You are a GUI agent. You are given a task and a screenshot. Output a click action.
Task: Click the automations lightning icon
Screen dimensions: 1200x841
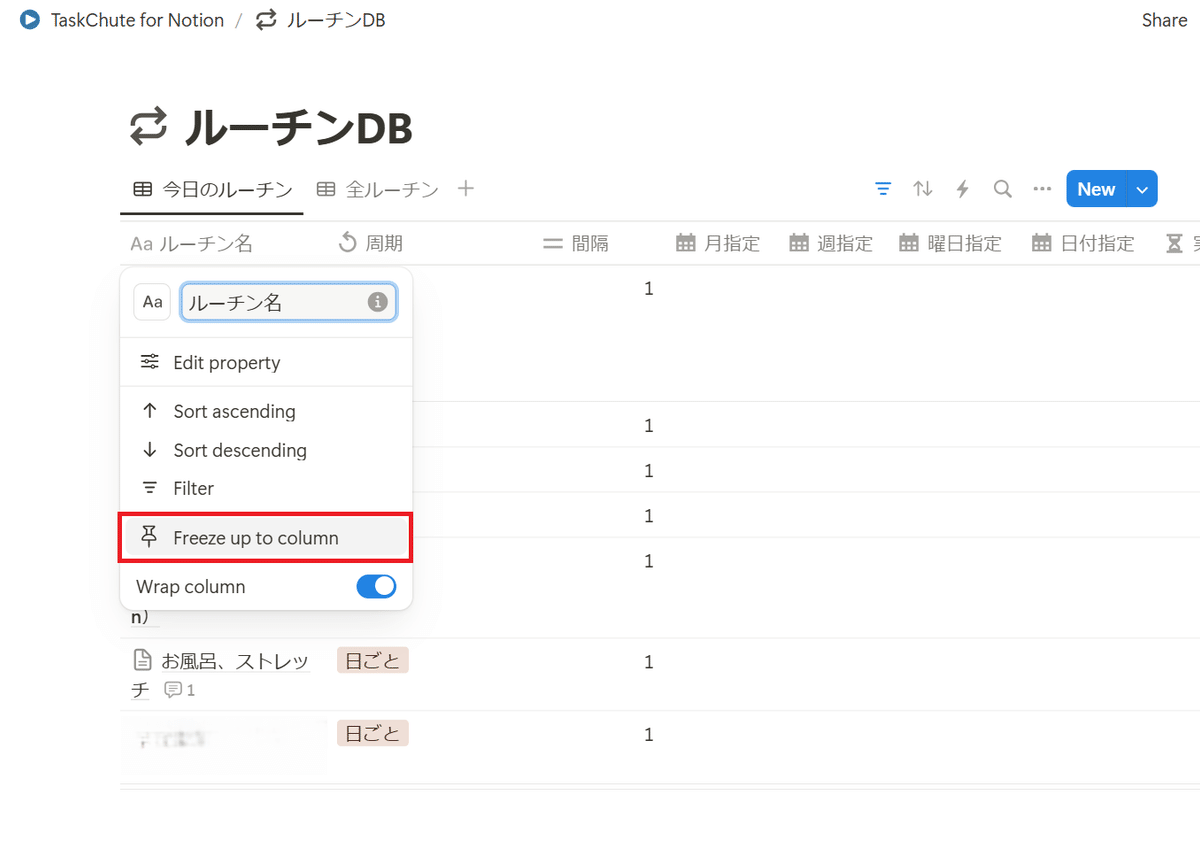click(962, 188)
